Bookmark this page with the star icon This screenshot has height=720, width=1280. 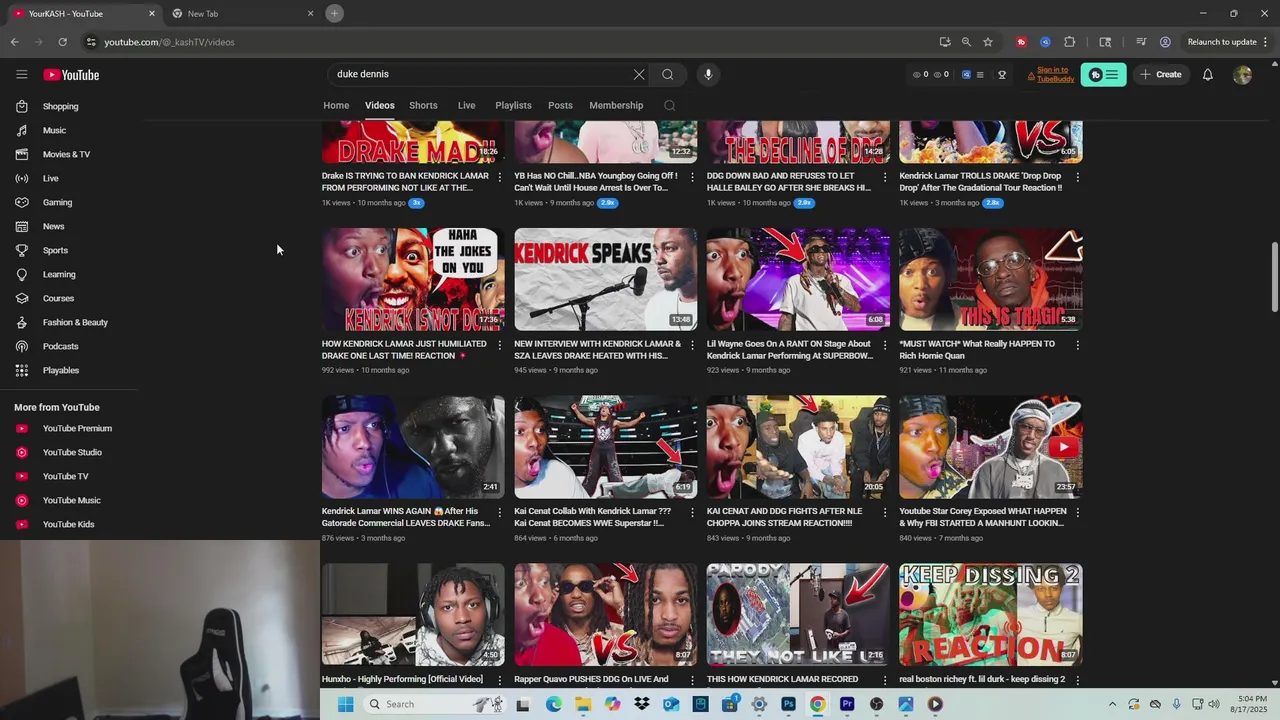pos(988,42)
